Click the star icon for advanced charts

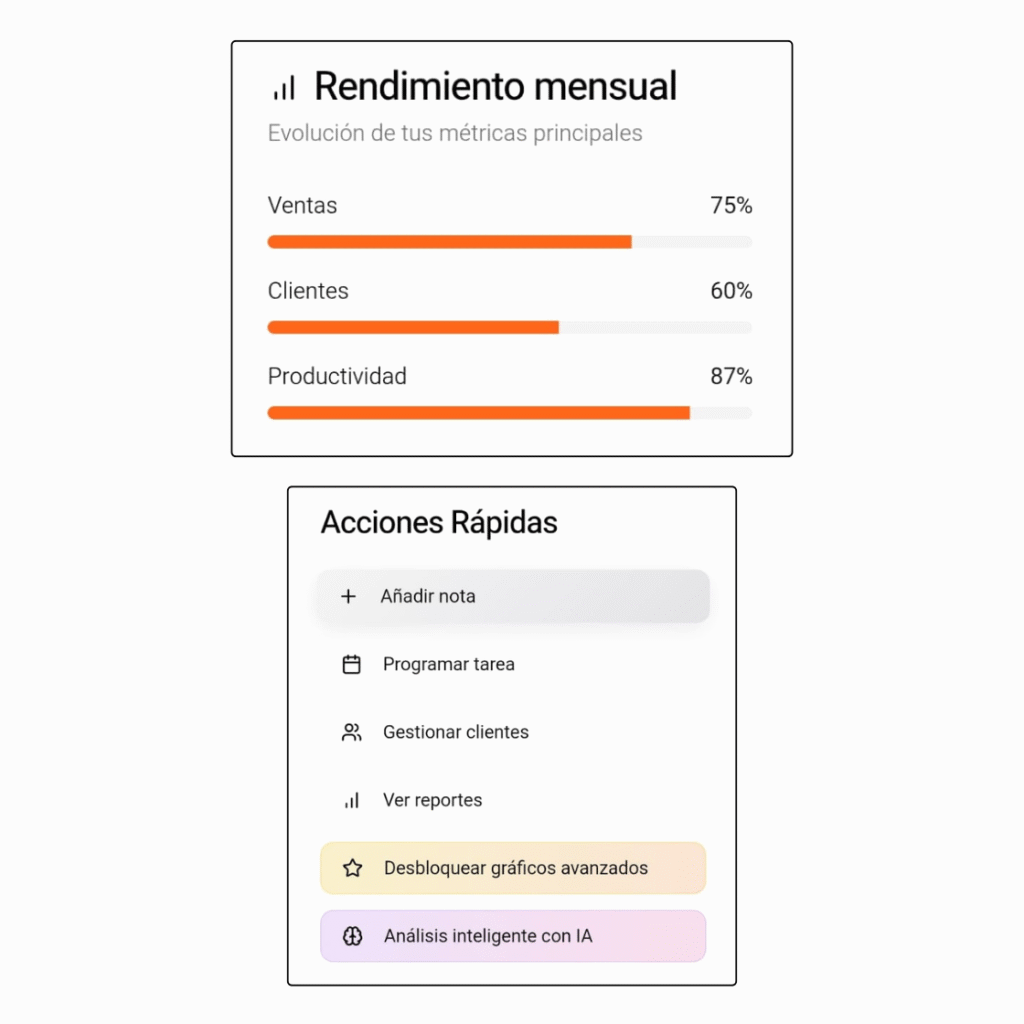[352, 869]
